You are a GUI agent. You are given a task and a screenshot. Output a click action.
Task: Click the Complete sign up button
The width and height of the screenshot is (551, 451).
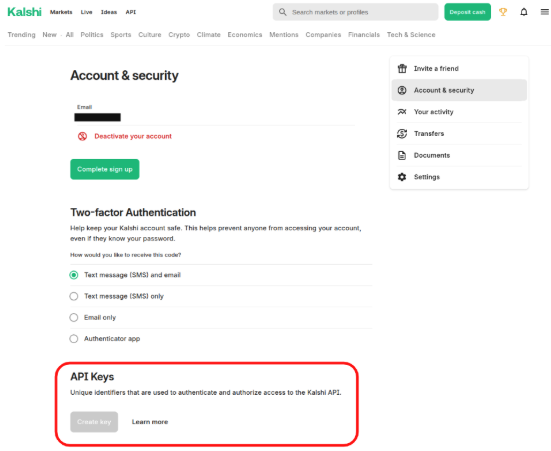click(x=105, y=169)
